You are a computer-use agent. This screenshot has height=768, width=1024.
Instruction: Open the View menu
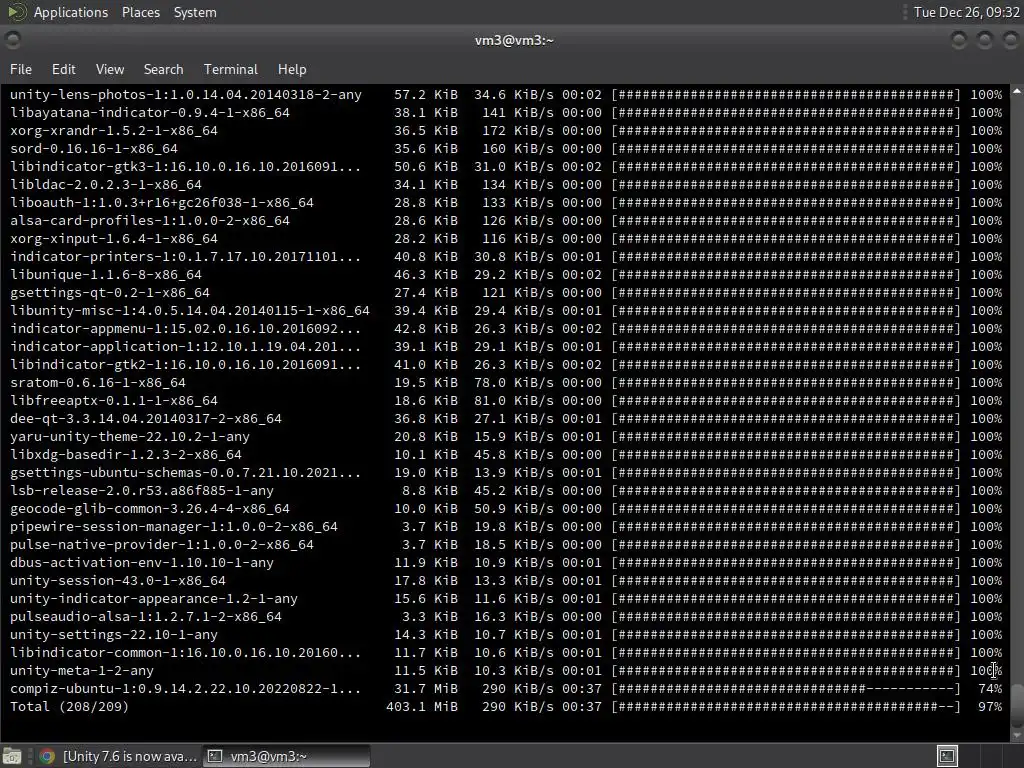(x=110, y=69)
